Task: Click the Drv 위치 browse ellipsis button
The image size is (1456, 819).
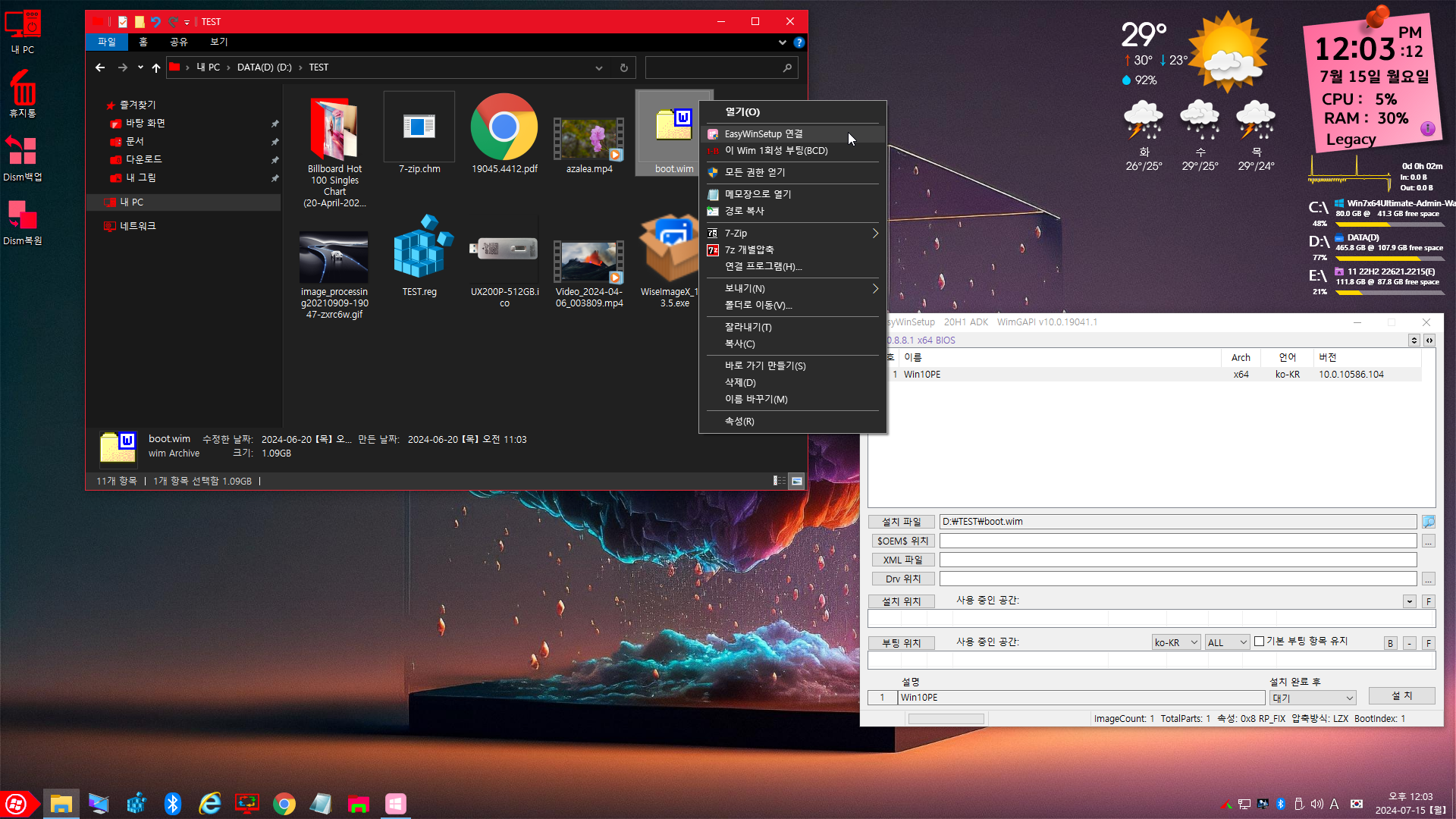Action: pyautogui.click(x=1428, y=579)
